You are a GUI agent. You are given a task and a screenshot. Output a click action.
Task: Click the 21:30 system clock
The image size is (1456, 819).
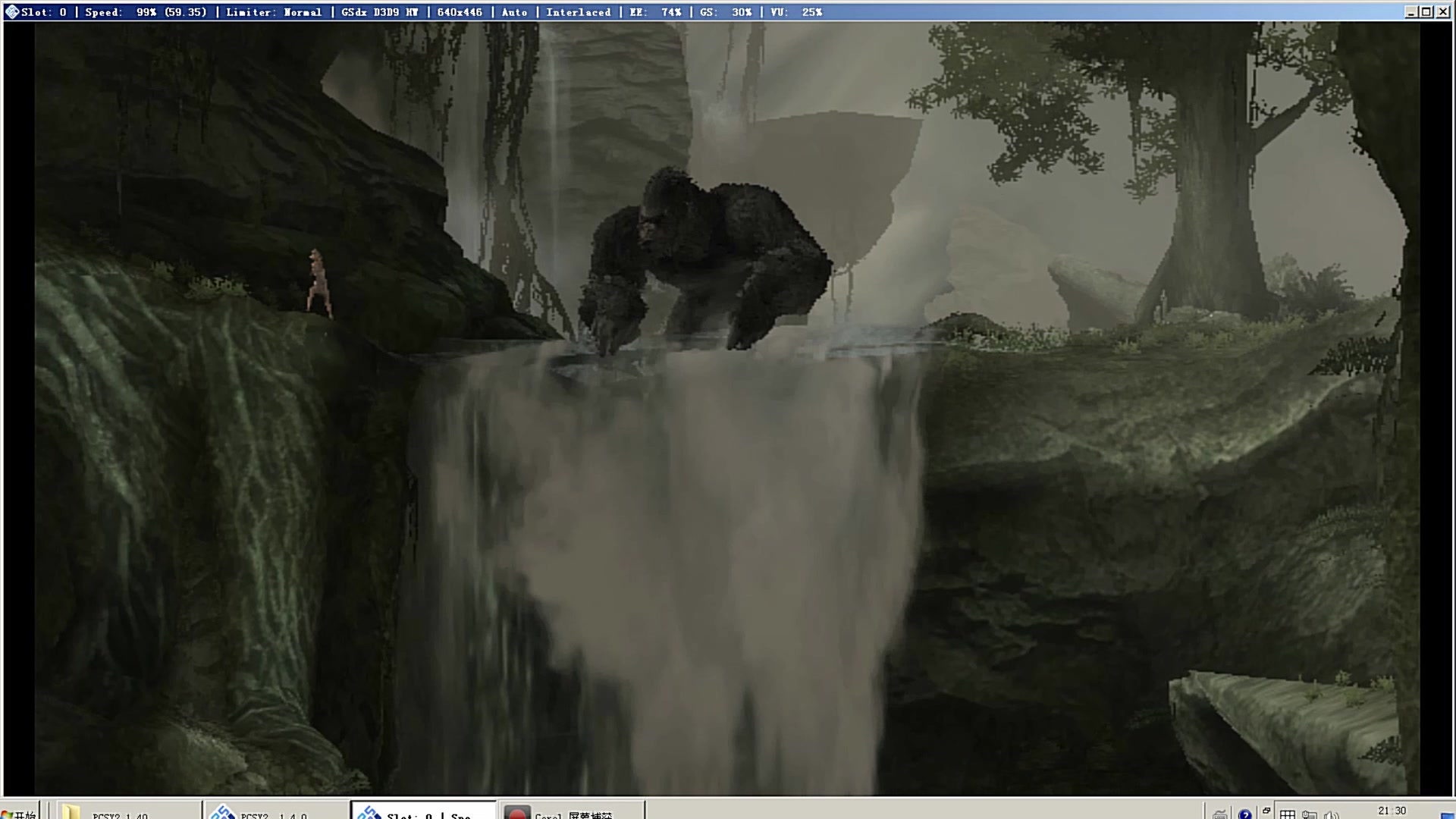tap(1392, 811)
